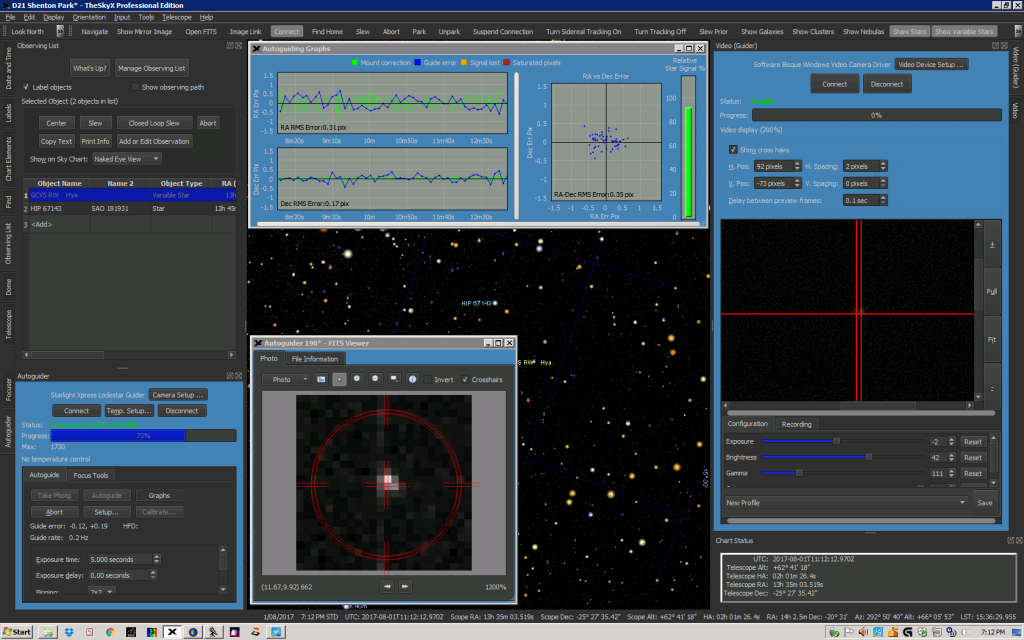Toggle the Label objects checkbox
Viewport: 1024px width, 640px height.
pyautogui.click(x=25, y=86)
